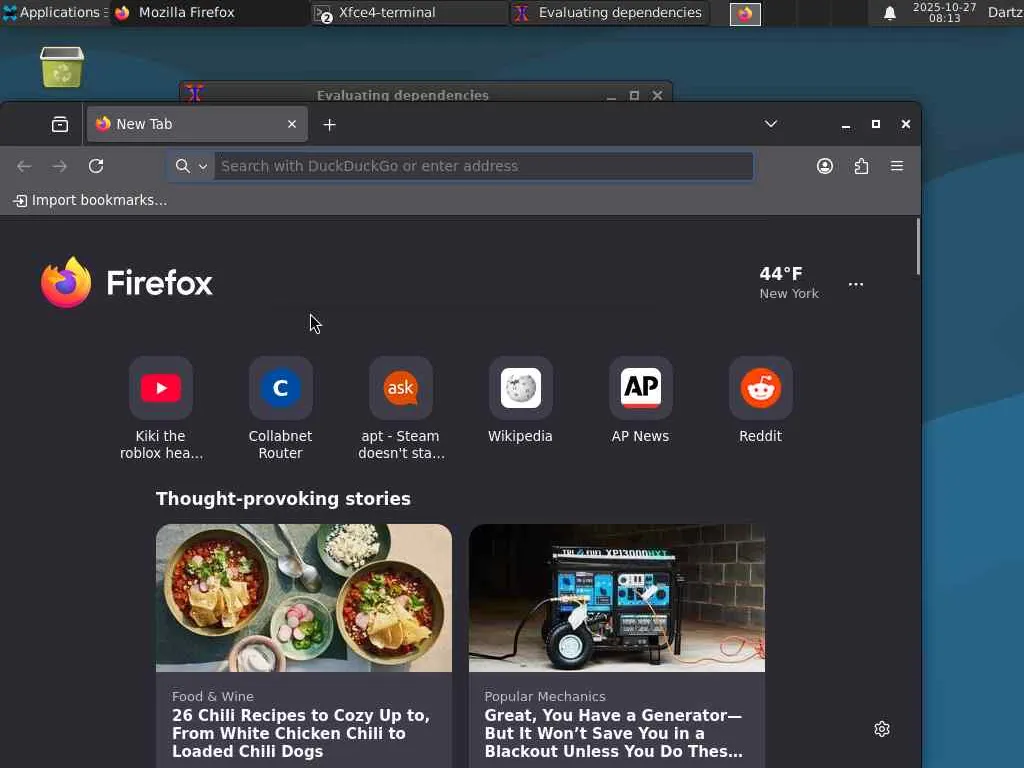
Task: Open the 26 Chili Recipes story headline
Action: tap(301, 733)
